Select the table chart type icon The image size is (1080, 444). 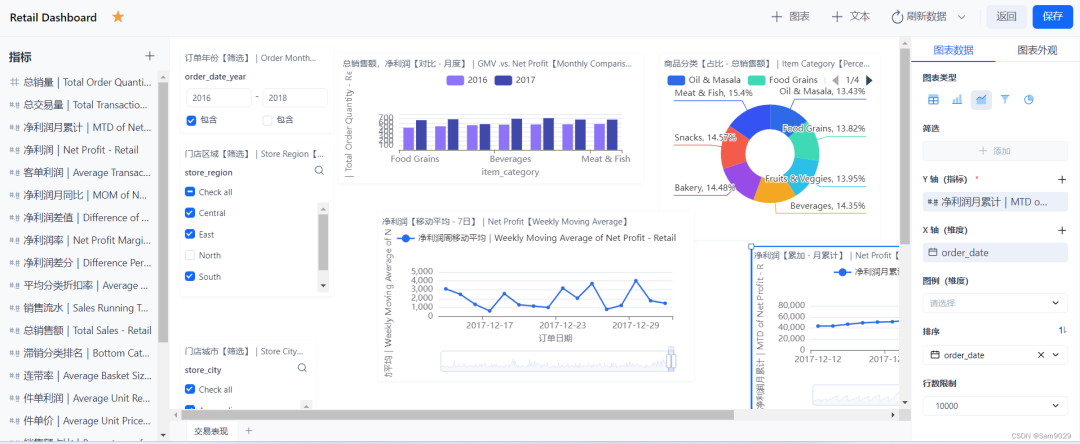click(x=933, y=100)
